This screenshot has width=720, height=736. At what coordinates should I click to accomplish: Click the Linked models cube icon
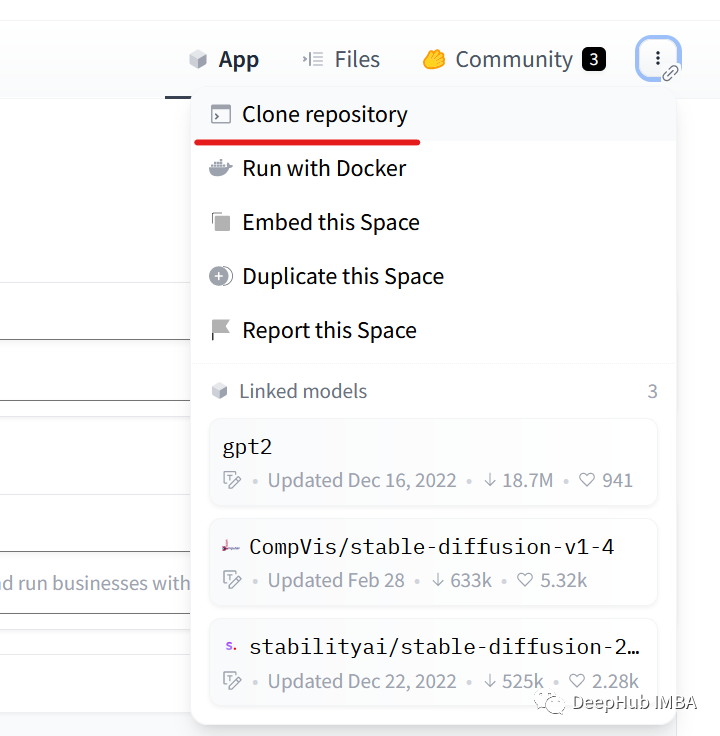[219, 391]
